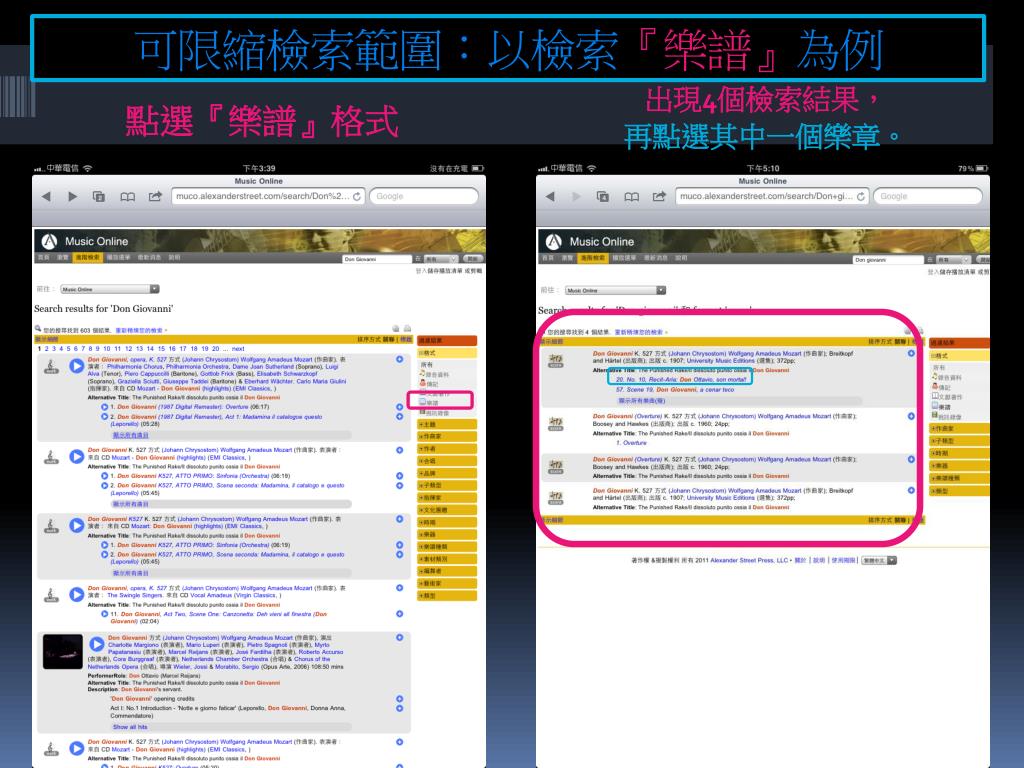1024x768 pixels.
Task: Go to results page 2 in left iPad
Action: [46, 349]
